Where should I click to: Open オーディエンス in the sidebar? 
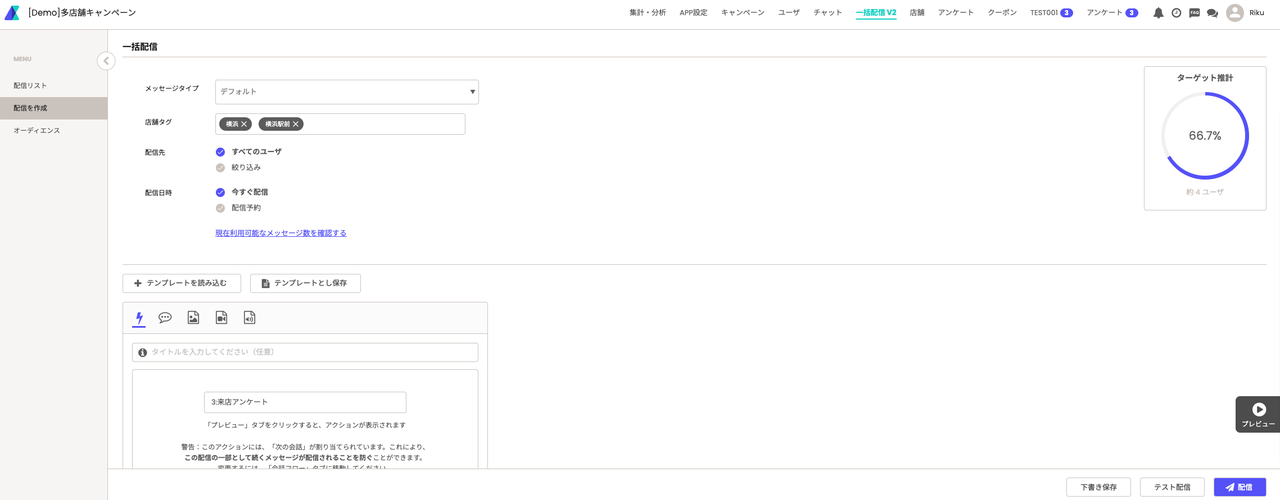click(x=37, y=130)
